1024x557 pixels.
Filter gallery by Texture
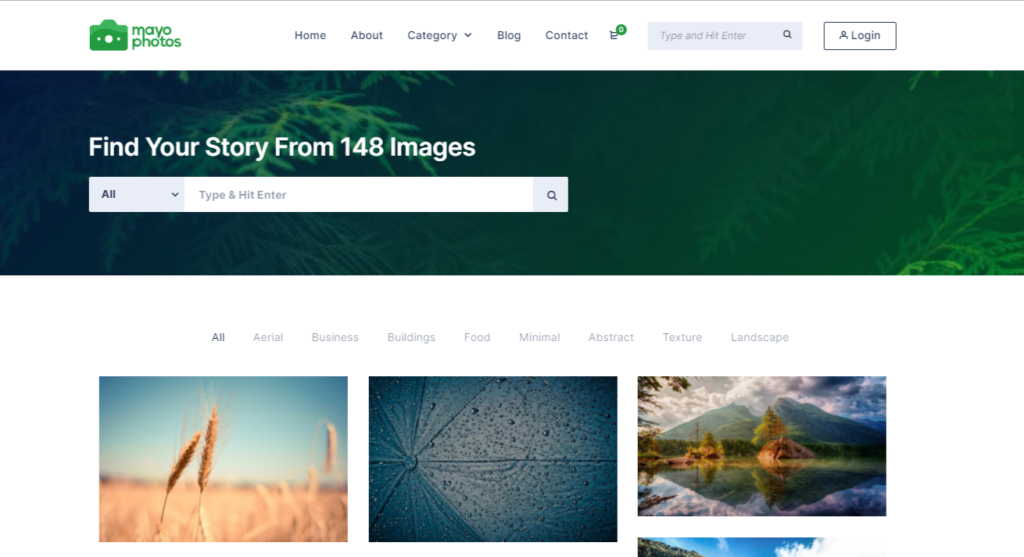point(682,337)
